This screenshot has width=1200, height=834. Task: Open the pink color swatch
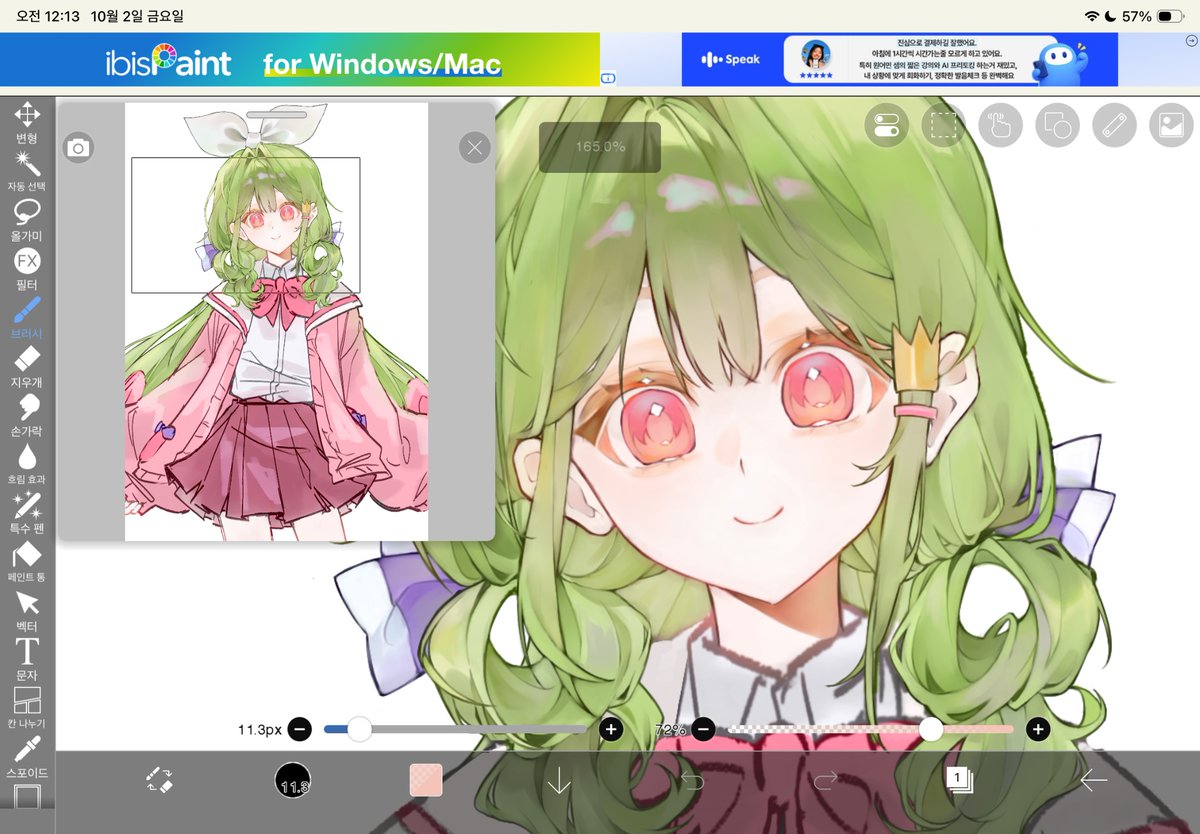pyautogui.click(x=426, y=780)
